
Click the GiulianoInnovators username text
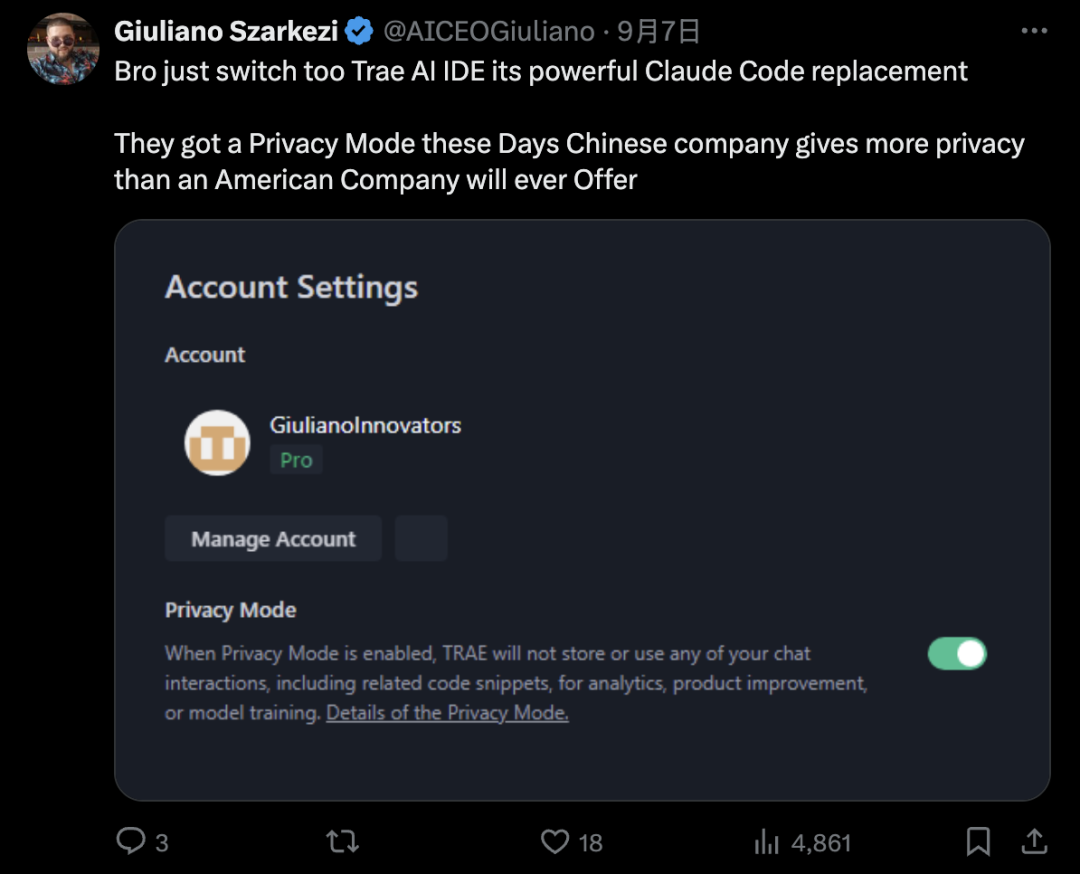(365, 425)
